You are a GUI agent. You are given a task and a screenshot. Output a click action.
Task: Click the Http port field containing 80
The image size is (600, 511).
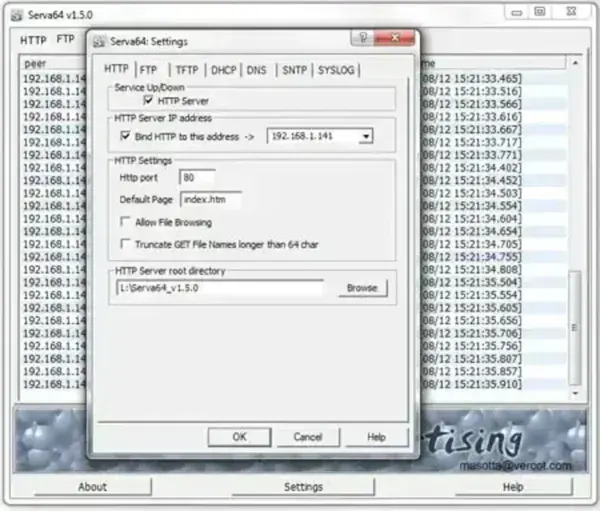[197, 178]
